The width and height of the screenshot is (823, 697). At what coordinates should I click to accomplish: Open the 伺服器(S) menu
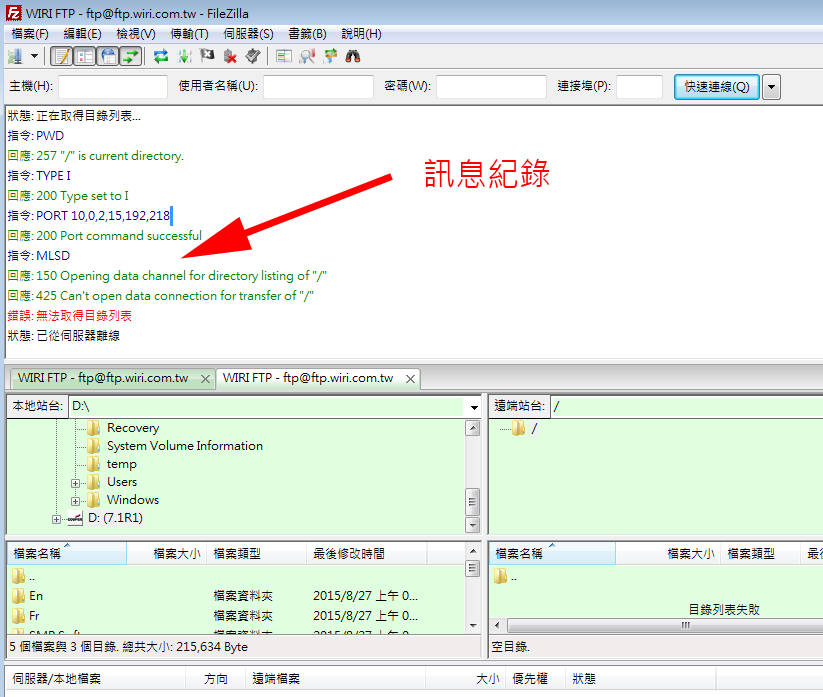pyautogui.click(x=248, y=34)
